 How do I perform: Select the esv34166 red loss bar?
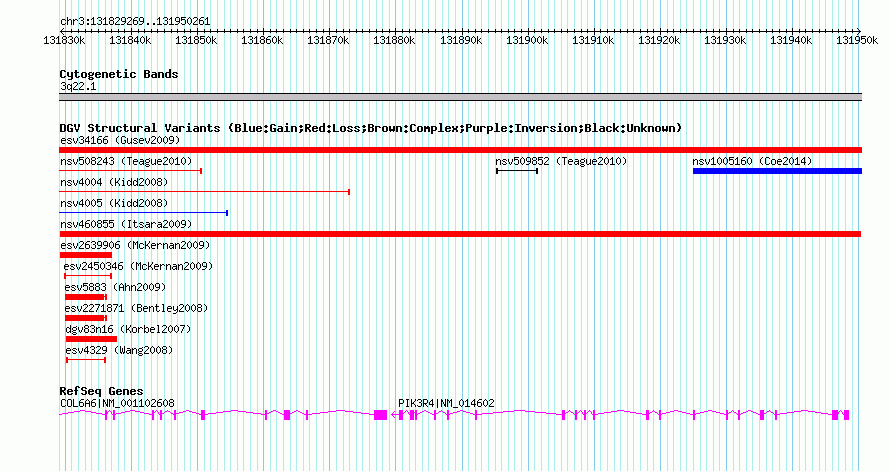(460, 150)
